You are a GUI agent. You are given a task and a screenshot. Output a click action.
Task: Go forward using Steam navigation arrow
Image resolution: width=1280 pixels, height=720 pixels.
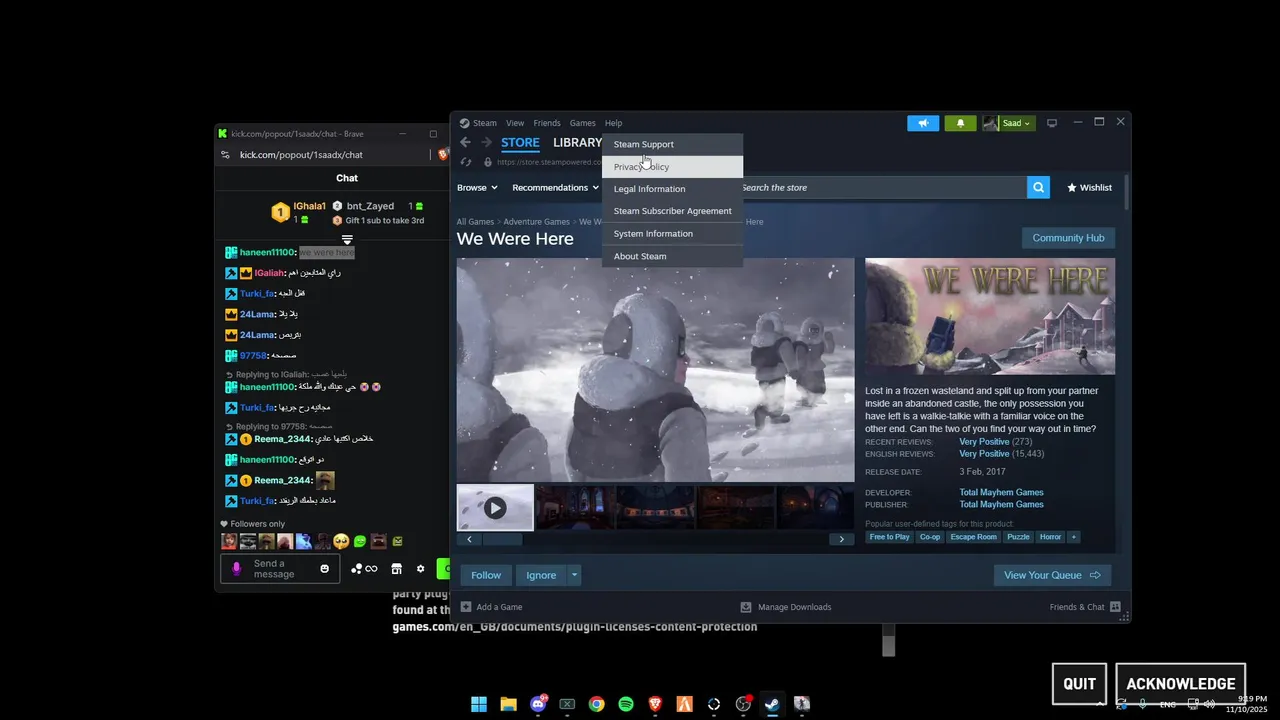click(x=487, y=143)
